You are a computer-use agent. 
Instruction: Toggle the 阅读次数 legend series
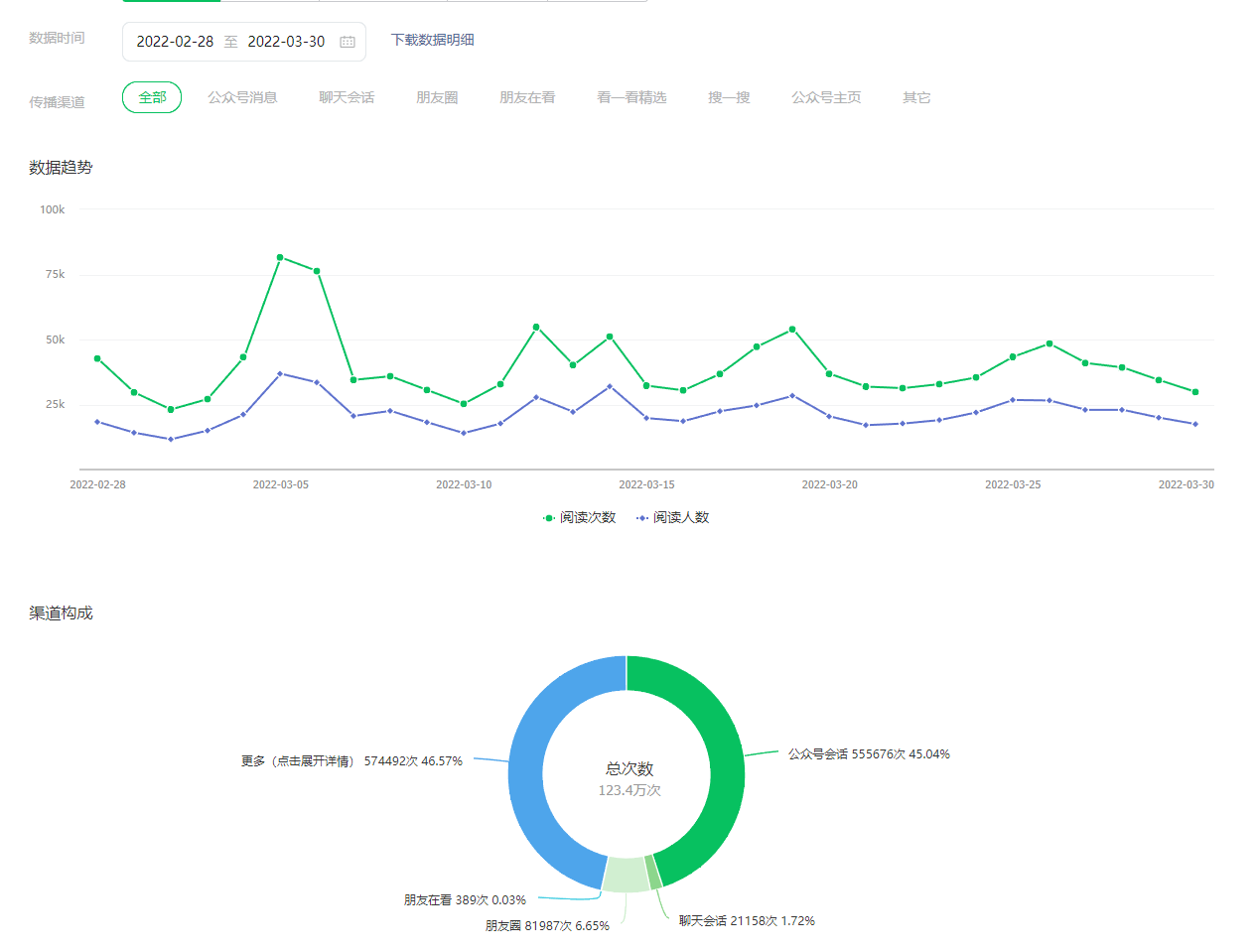pyautogui.click(x=580, y=517)
